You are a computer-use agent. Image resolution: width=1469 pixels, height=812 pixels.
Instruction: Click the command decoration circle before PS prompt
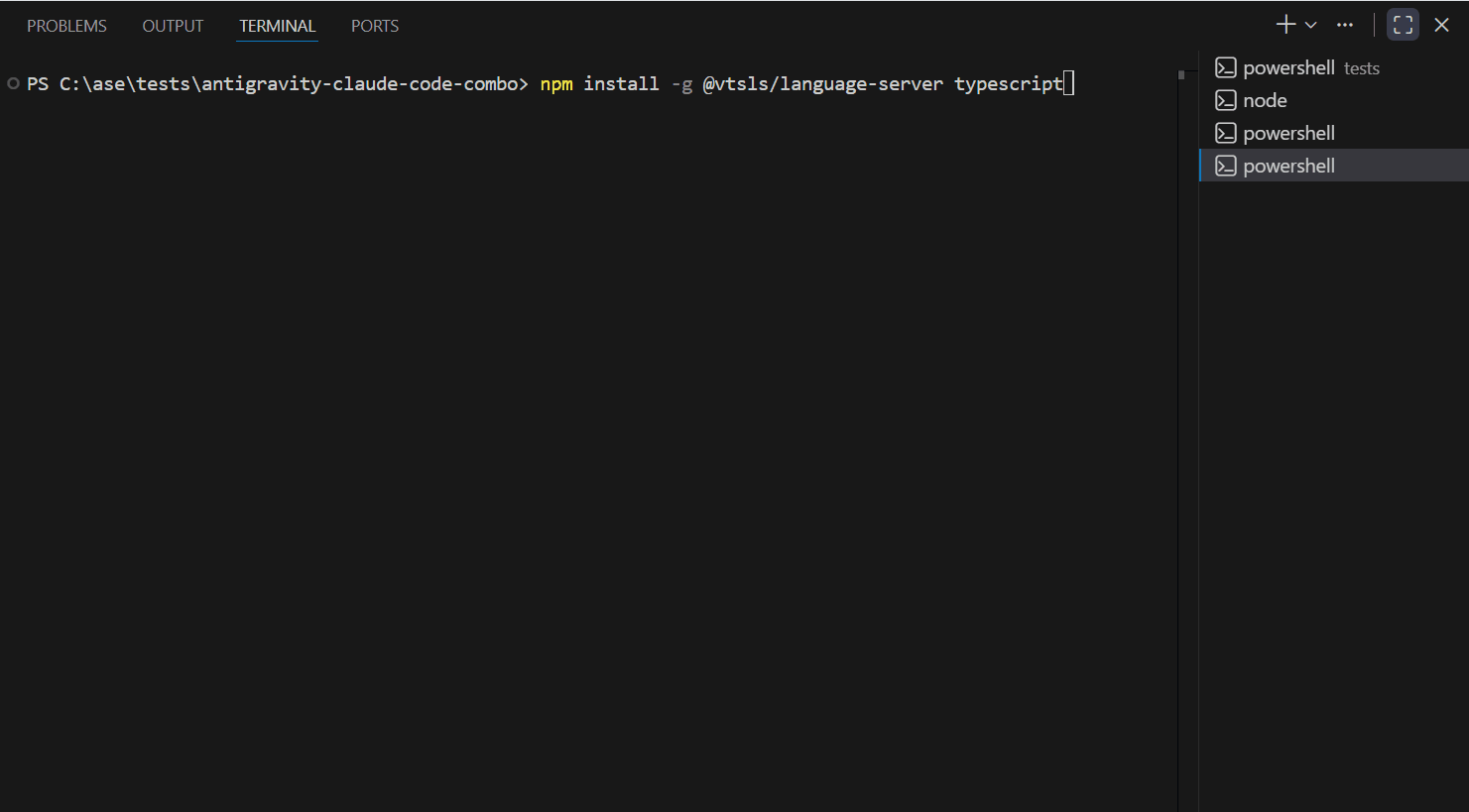[13, 83]
